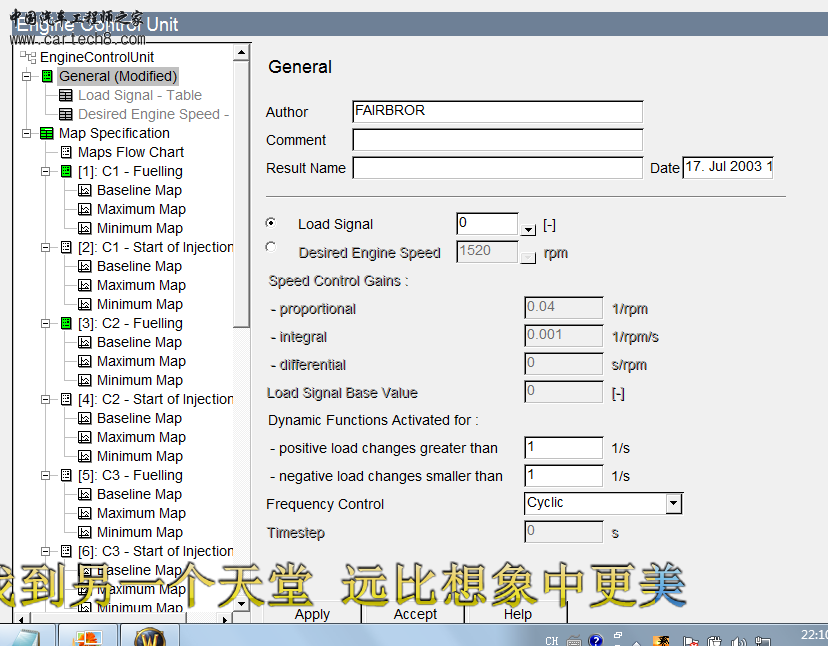Click Maximum Map icon under C1 Start of Injection

point(84,286)
